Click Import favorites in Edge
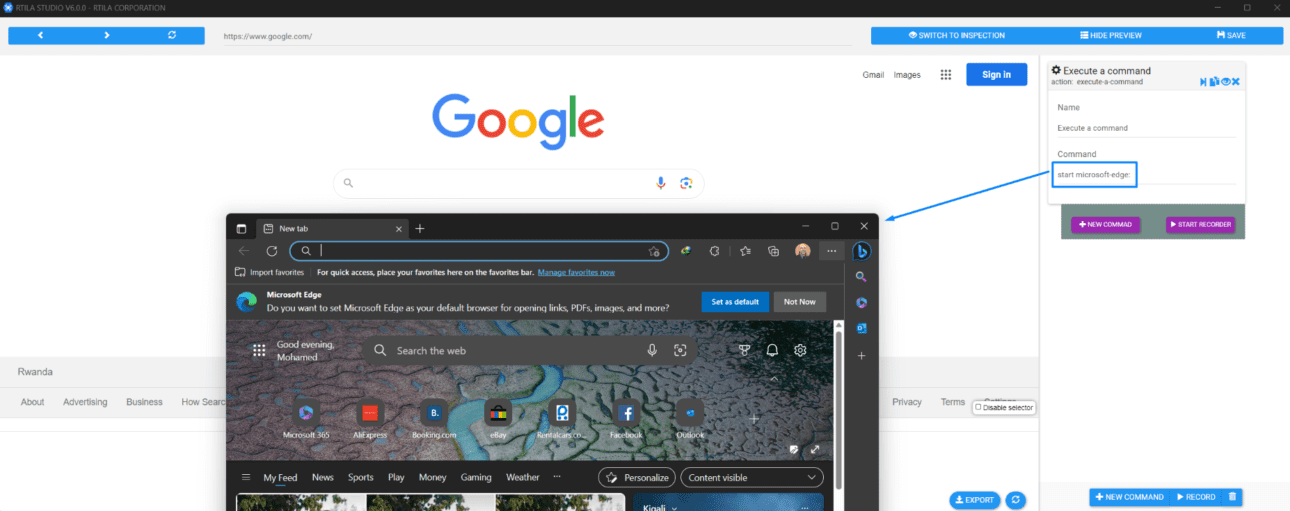 269,272
